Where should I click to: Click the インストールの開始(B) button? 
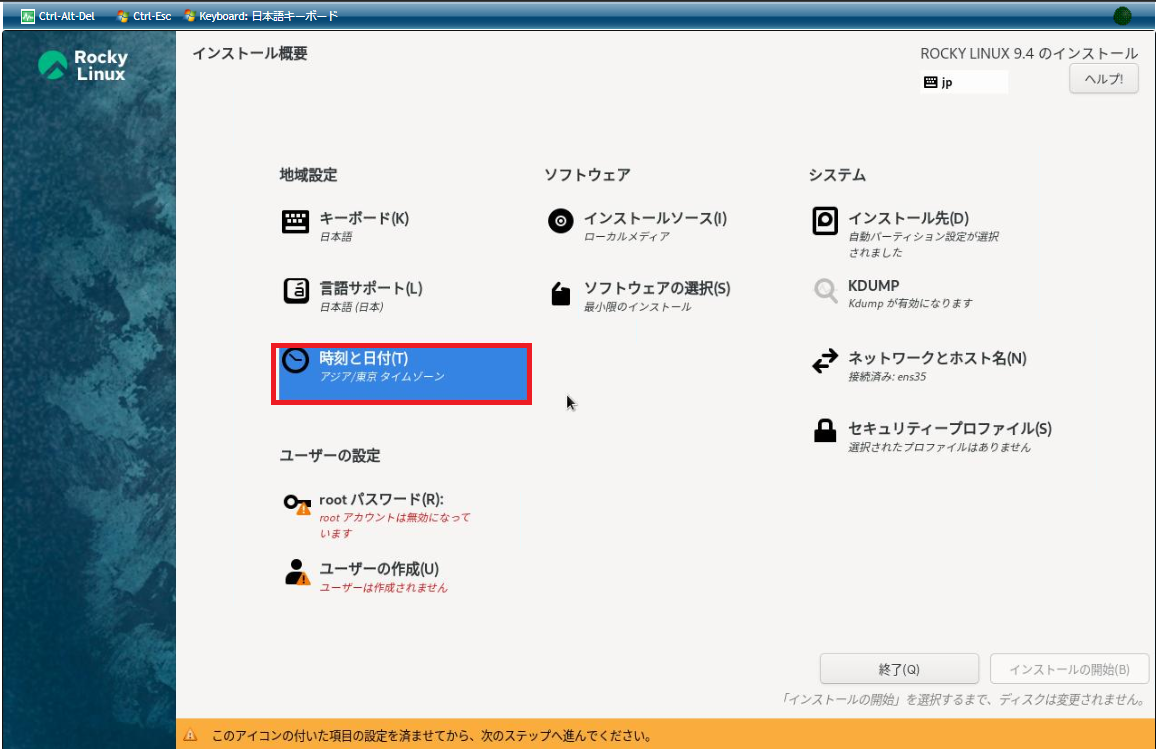[x=1069, y=669]
